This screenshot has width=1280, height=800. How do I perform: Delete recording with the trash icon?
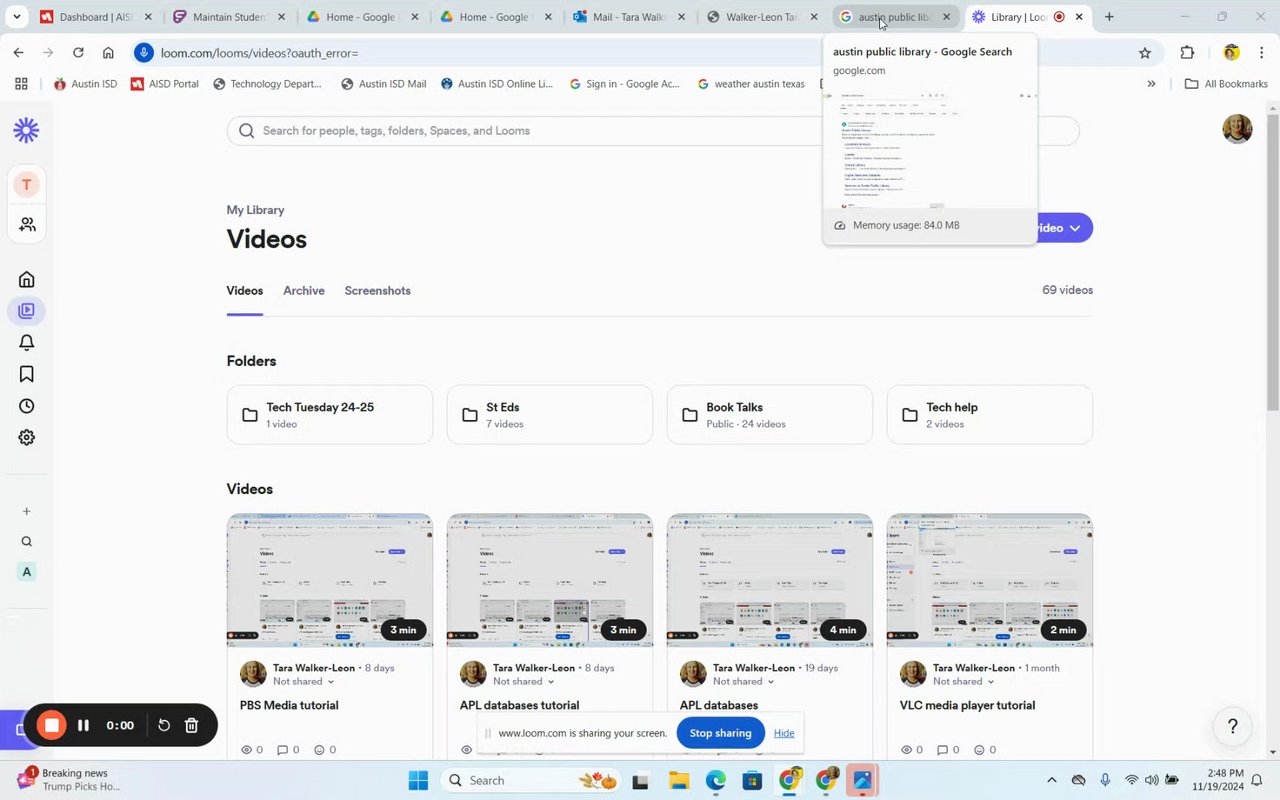192,725
